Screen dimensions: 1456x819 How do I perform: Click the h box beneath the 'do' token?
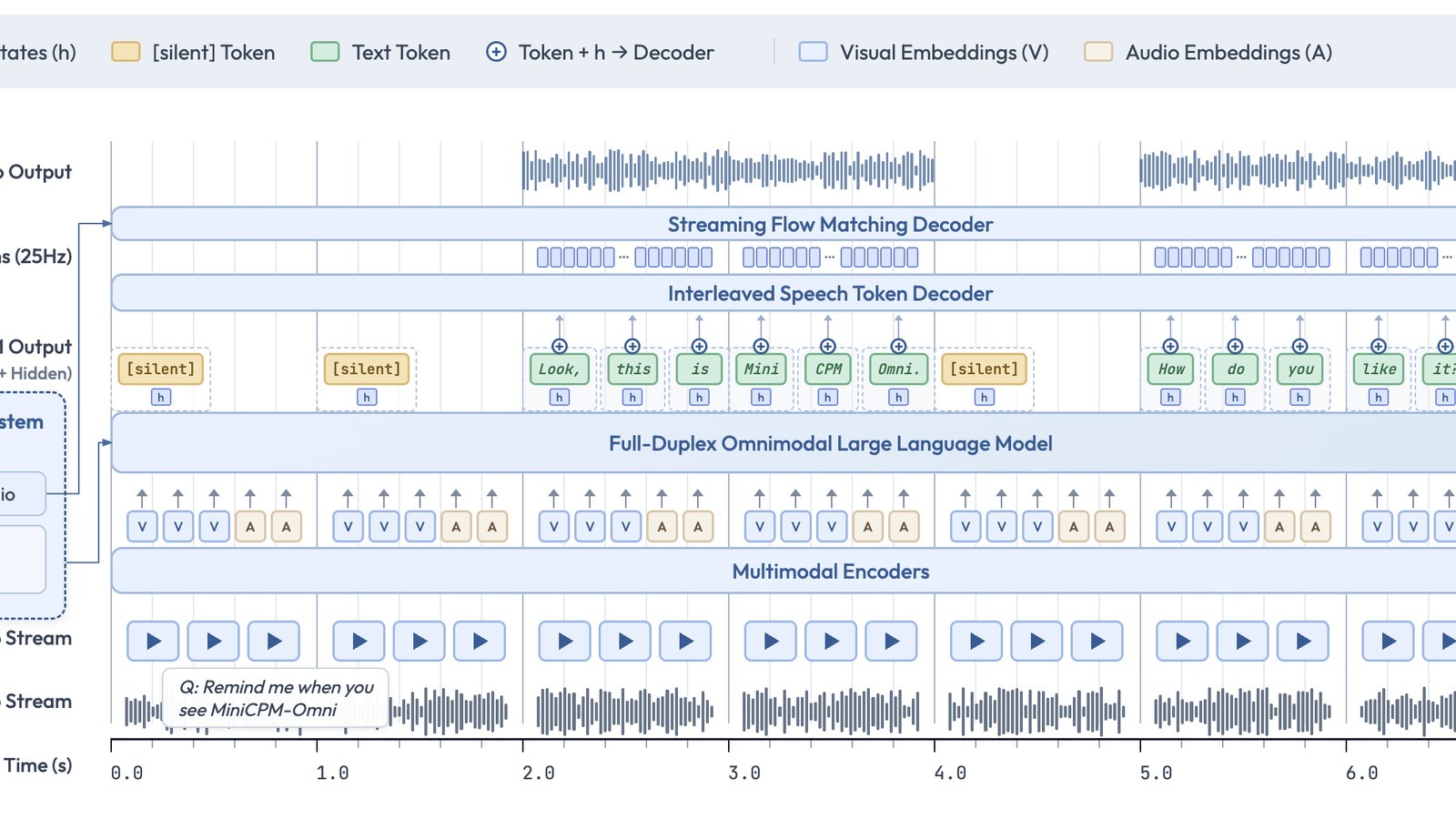[x=1235, y=397]
